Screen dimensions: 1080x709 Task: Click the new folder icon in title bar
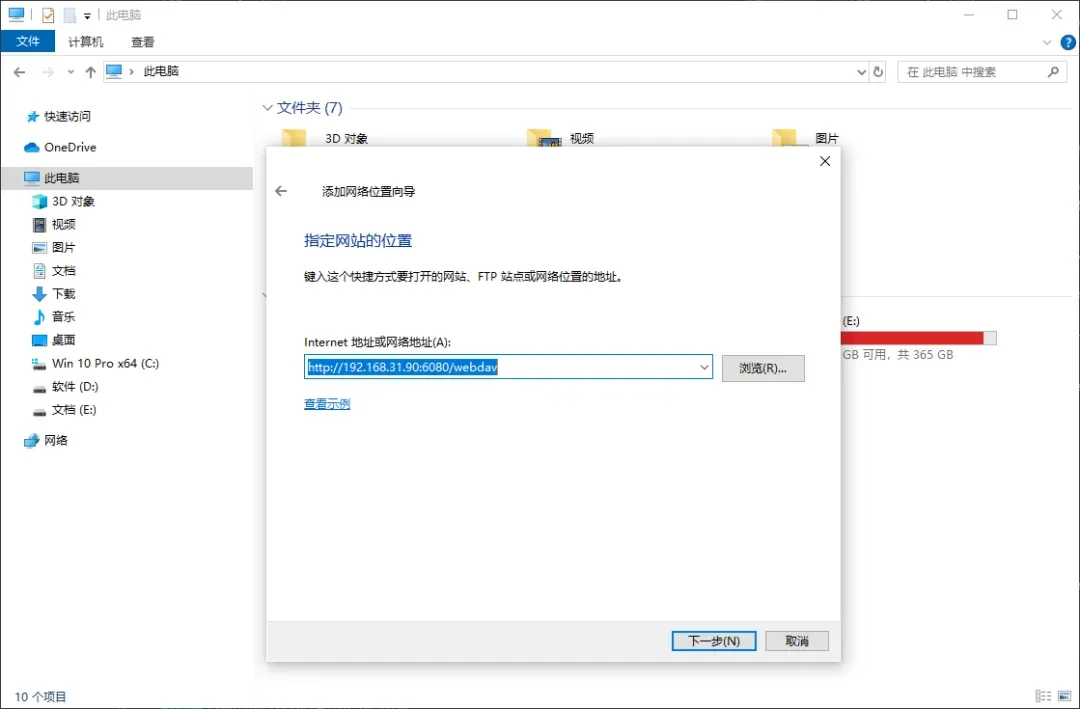[x=70, y=14]
